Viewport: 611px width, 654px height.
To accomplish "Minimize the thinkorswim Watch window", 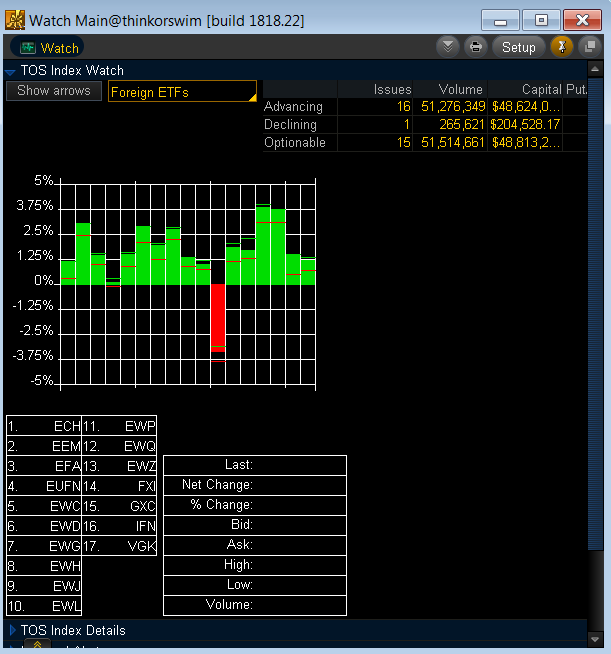I will 500,20.
